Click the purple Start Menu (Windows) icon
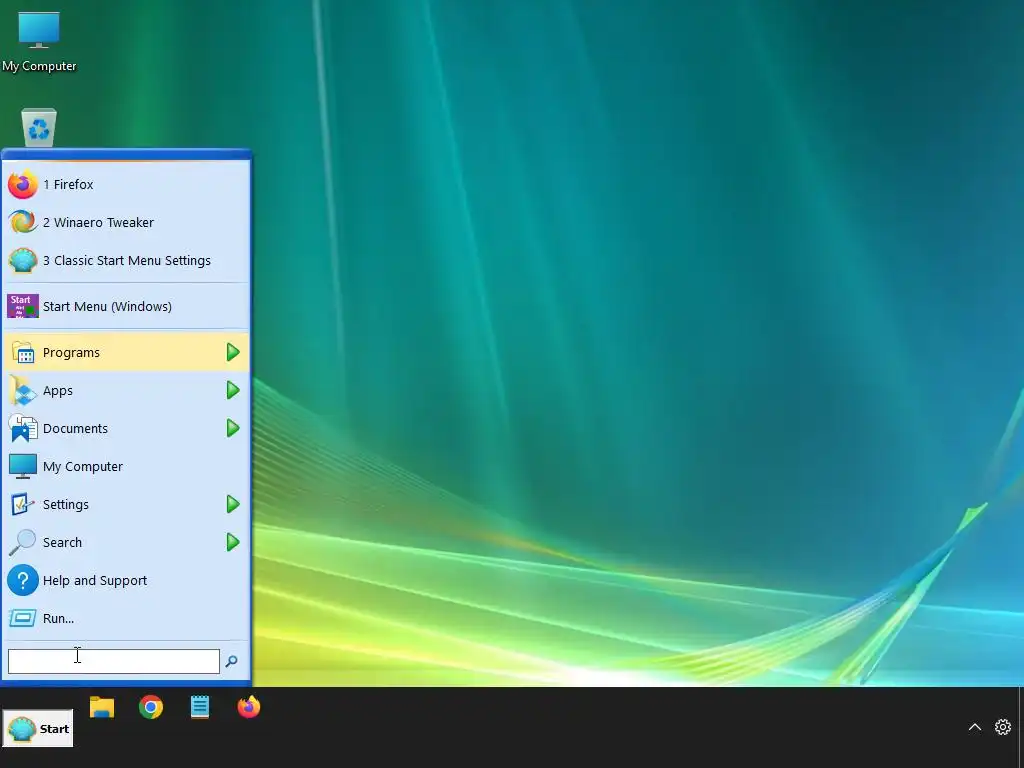1024x768 pixels. click(x=23, y=306)
